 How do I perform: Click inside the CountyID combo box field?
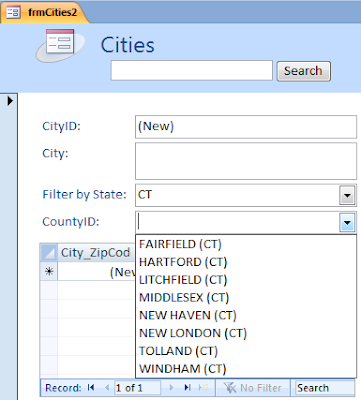coord(237,222)
